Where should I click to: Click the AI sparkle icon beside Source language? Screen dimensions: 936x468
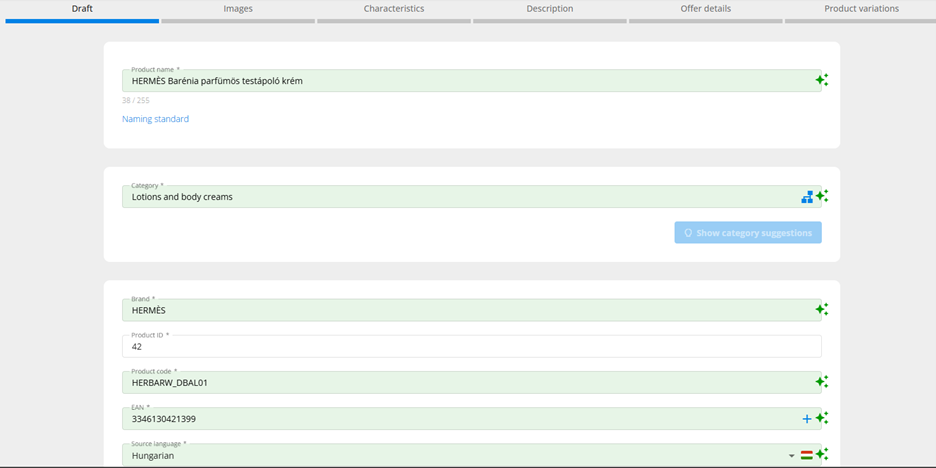coord(822,454)
